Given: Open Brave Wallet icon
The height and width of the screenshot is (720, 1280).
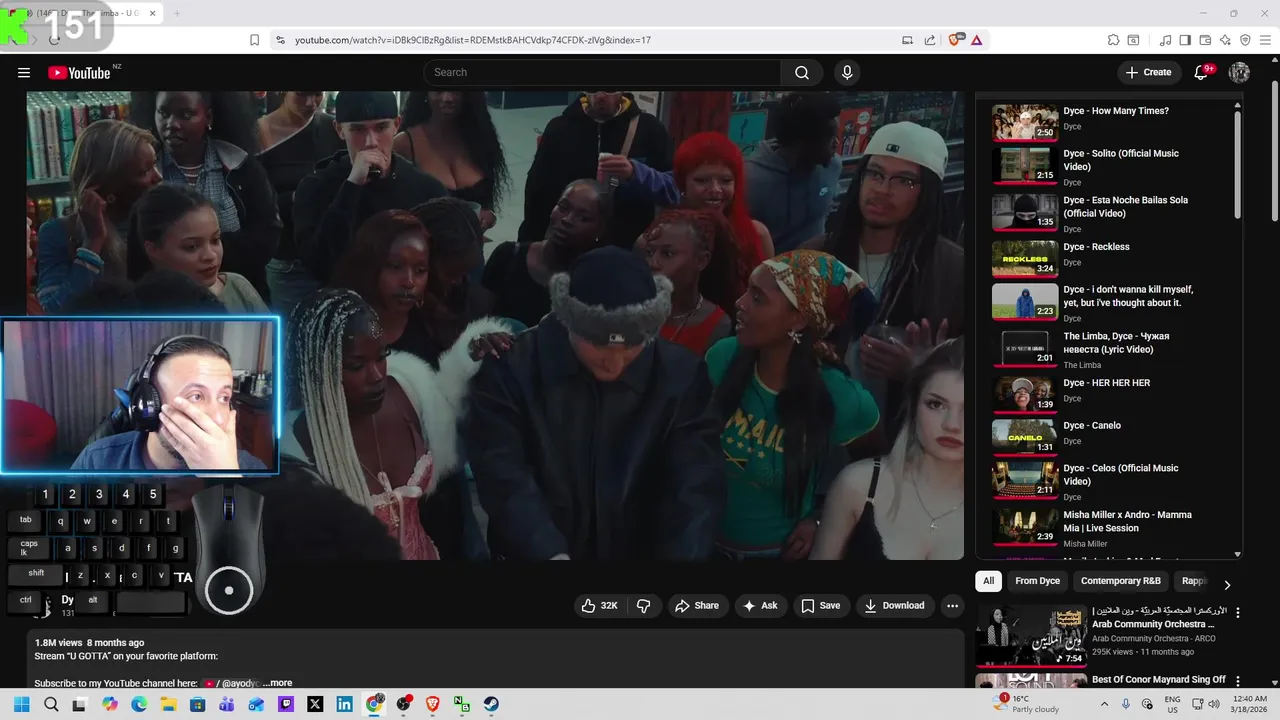Looking at the screenshot, I should coord(1205,40).
